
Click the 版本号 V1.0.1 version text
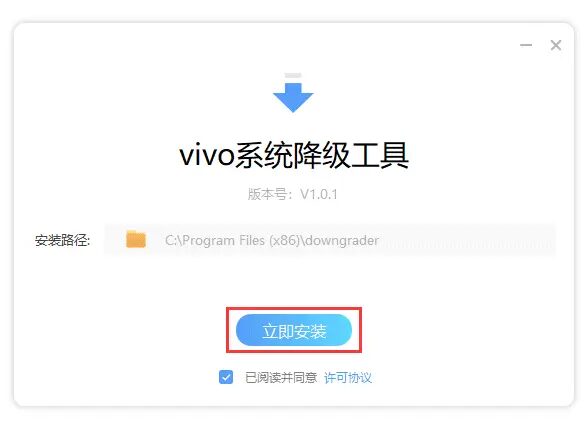292,194
